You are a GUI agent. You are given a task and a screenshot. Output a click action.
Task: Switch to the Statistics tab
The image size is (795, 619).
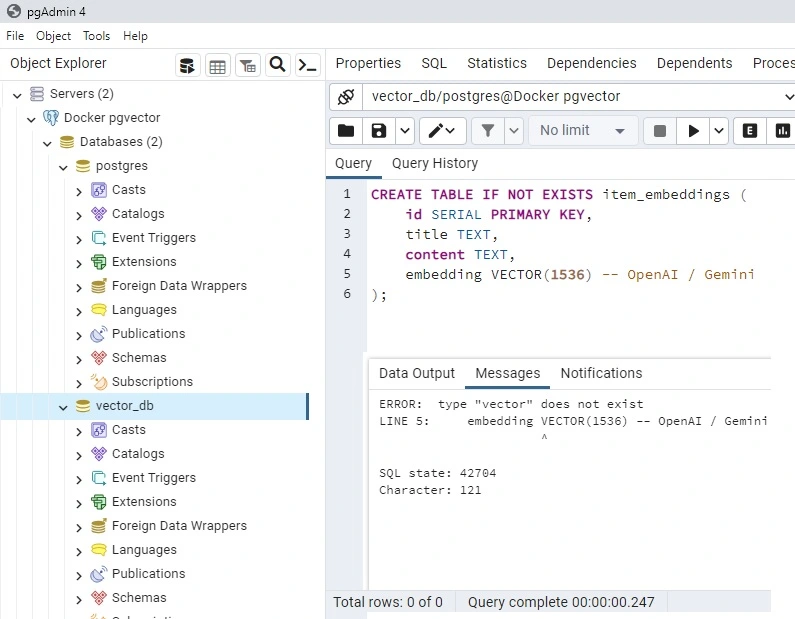(497, 63)
